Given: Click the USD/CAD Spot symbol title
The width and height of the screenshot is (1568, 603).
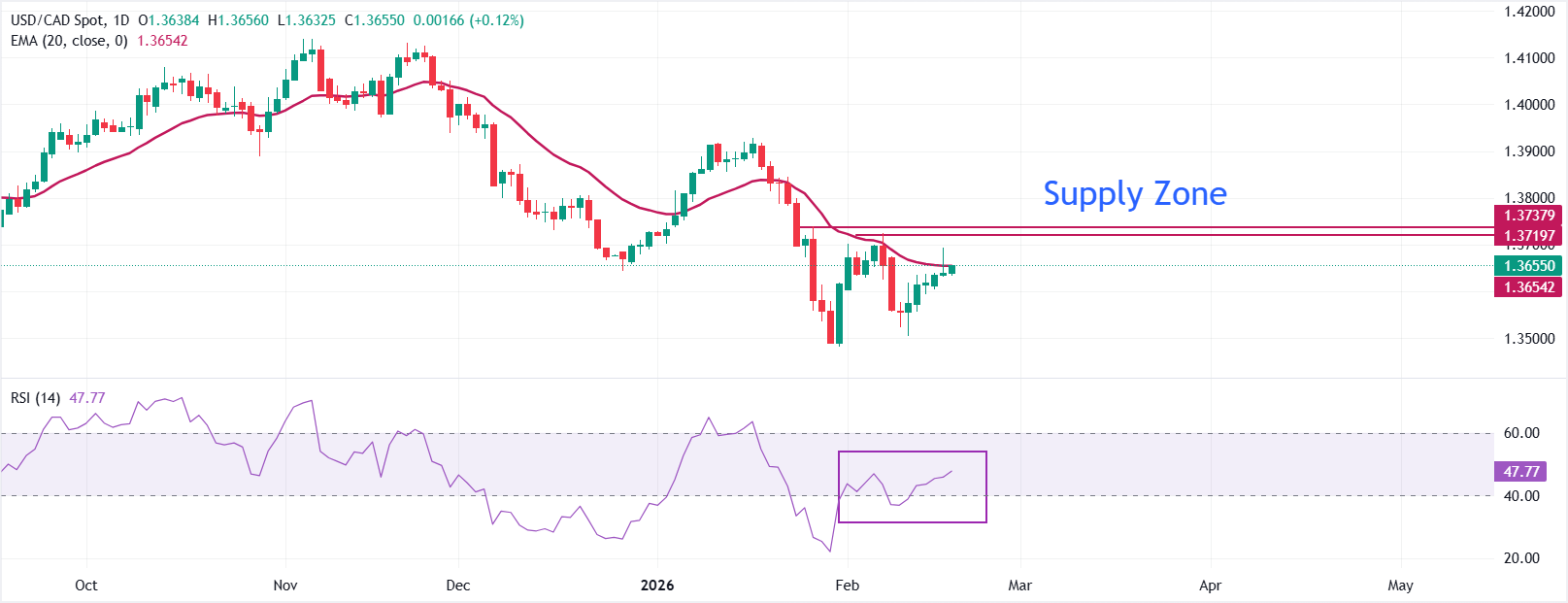Looking at the screenshot, I should [x=57, y=20].
